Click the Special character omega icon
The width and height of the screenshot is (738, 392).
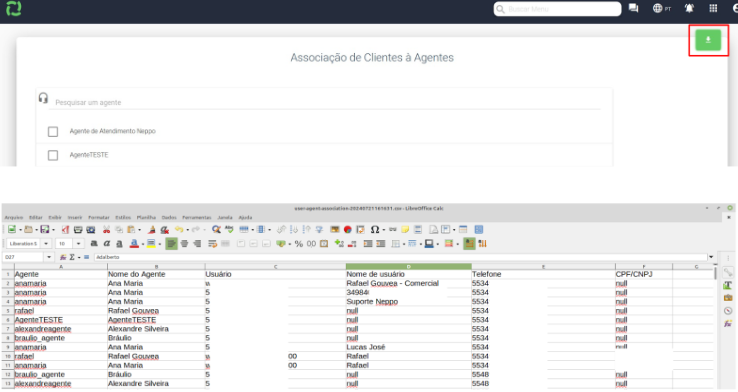(375, 229)
